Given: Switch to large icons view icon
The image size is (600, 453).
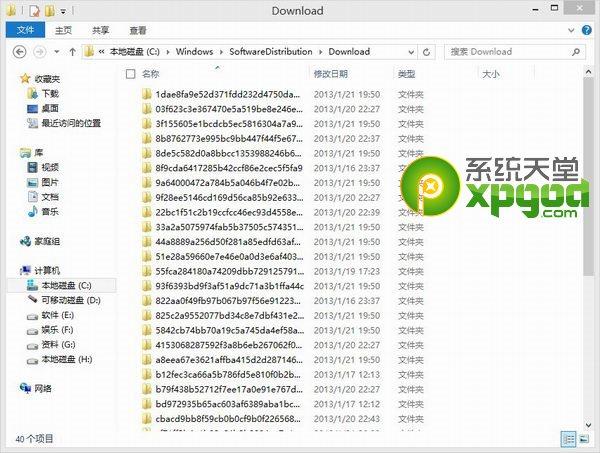Looking at the screenshot, I should [584, 439].
